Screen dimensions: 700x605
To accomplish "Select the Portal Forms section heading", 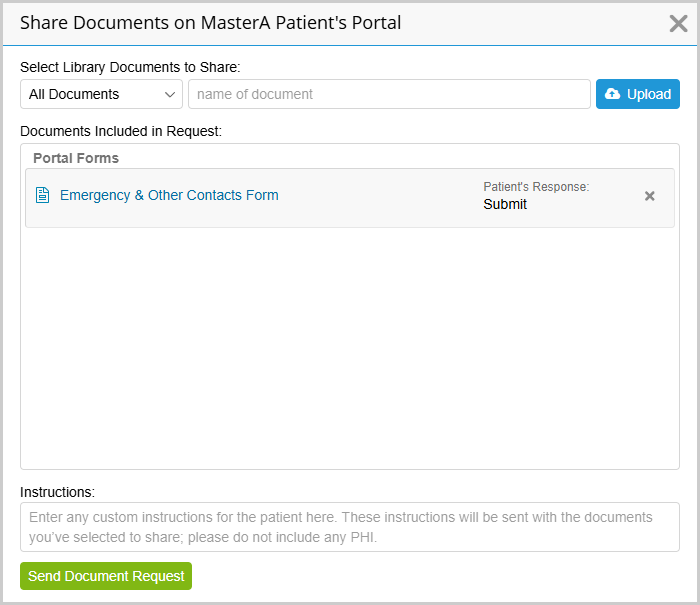I will tap(76, 158).
